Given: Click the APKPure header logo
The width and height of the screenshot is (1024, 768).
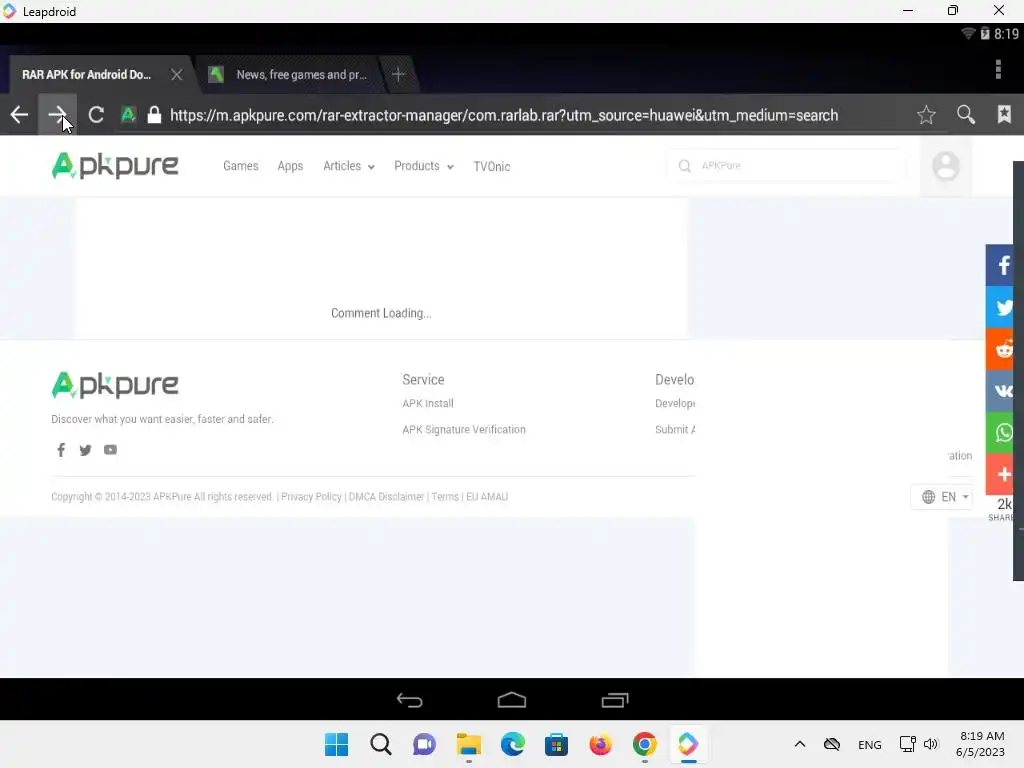Looking at the screenshot, I should (x=115, y=166).
